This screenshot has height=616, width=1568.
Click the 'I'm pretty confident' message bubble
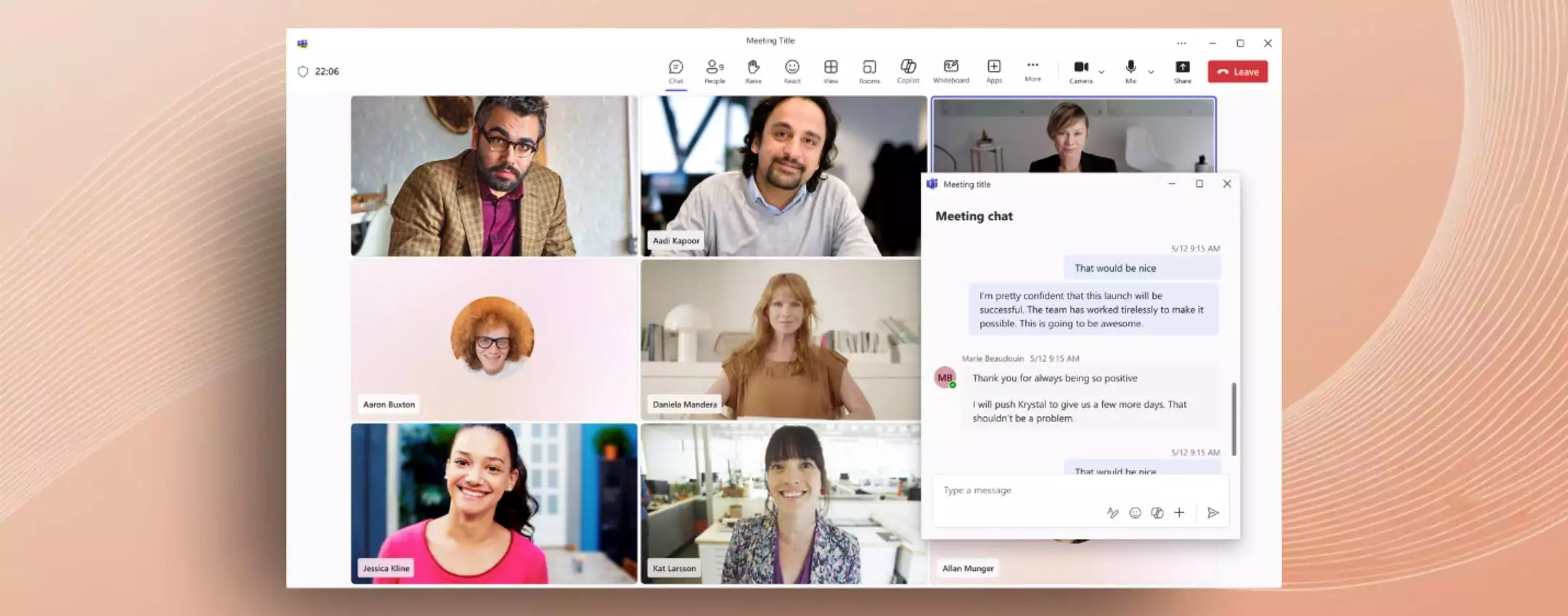1093,309
